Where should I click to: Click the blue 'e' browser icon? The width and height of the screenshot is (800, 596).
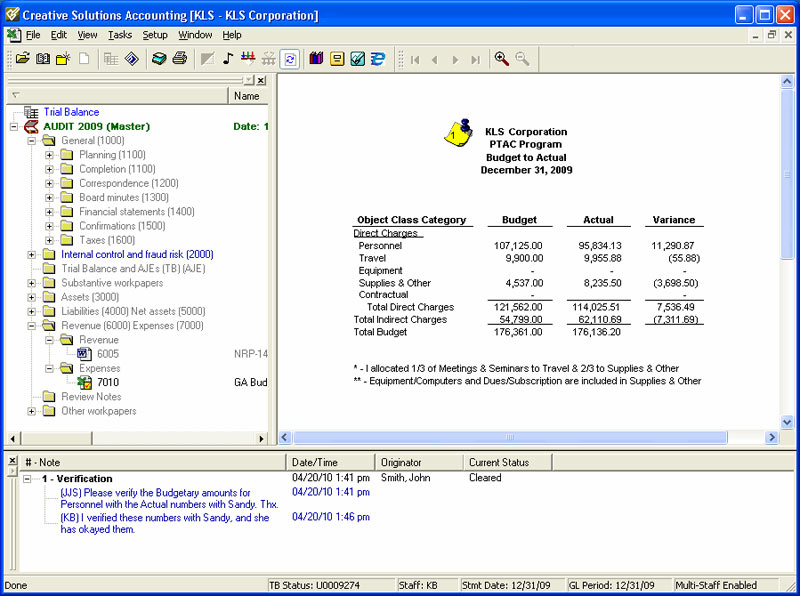tap(378, 59)
